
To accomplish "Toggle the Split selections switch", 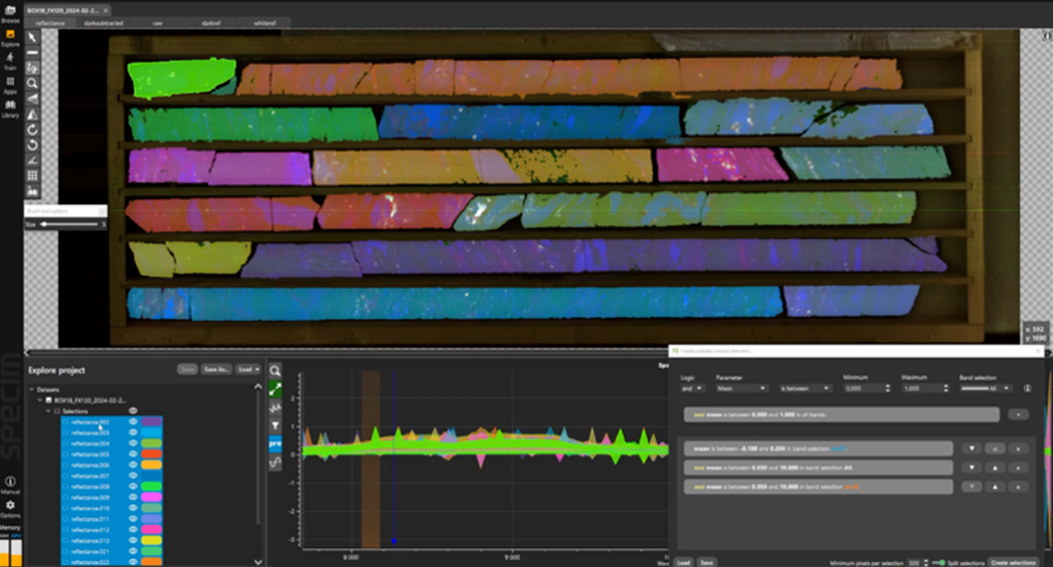I will [x=939, y=562].
